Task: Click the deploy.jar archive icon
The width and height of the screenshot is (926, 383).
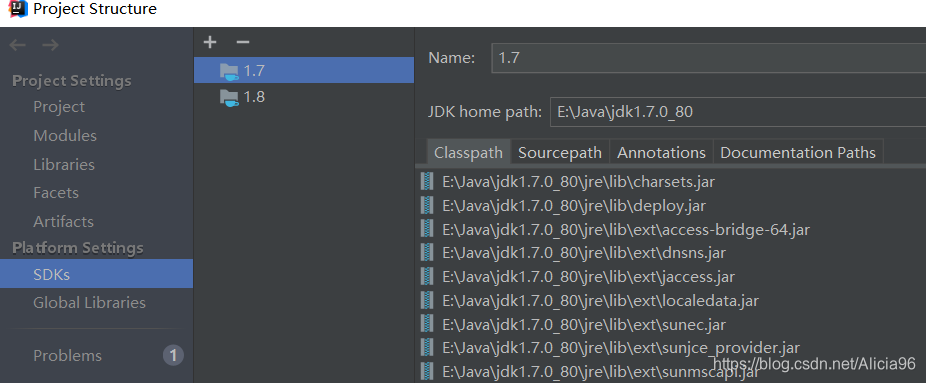Action: [x=426, y=205]
